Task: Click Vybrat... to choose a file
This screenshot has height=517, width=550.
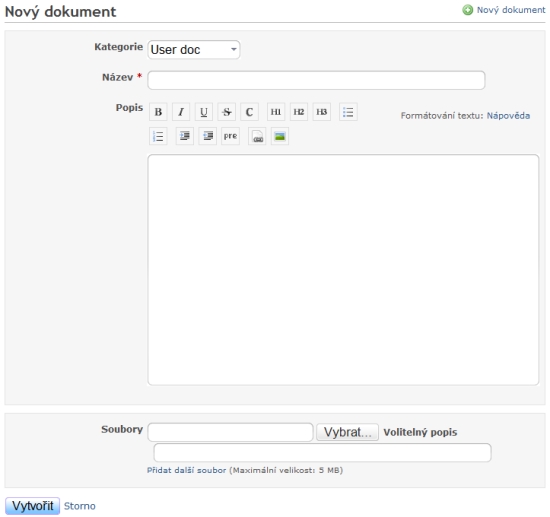Action: coord(347,432)
